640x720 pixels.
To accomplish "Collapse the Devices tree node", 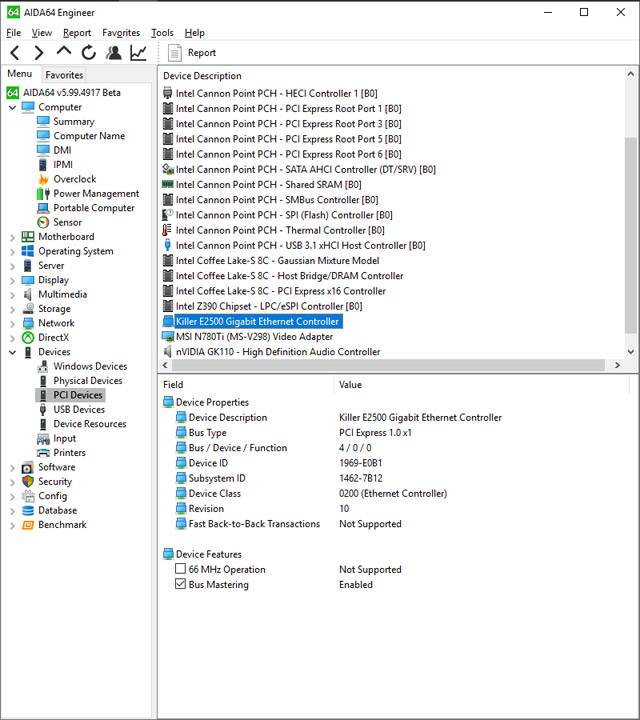I will pos(12,352).
